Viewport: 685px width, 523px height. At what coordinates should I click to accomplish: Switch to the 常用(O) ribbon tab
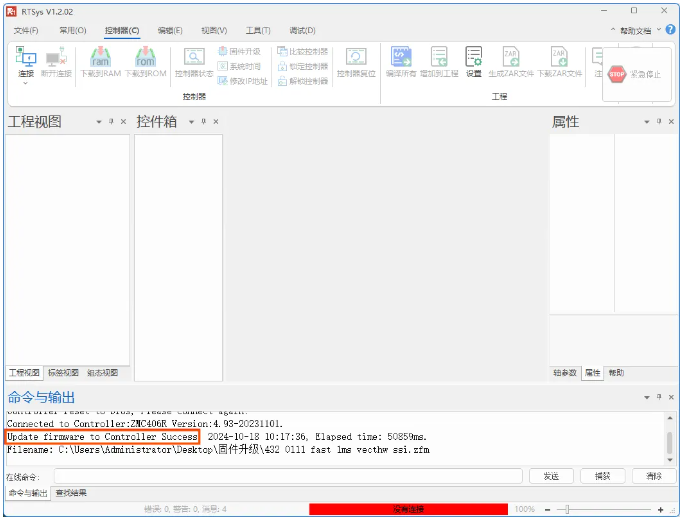click(73, 30)
